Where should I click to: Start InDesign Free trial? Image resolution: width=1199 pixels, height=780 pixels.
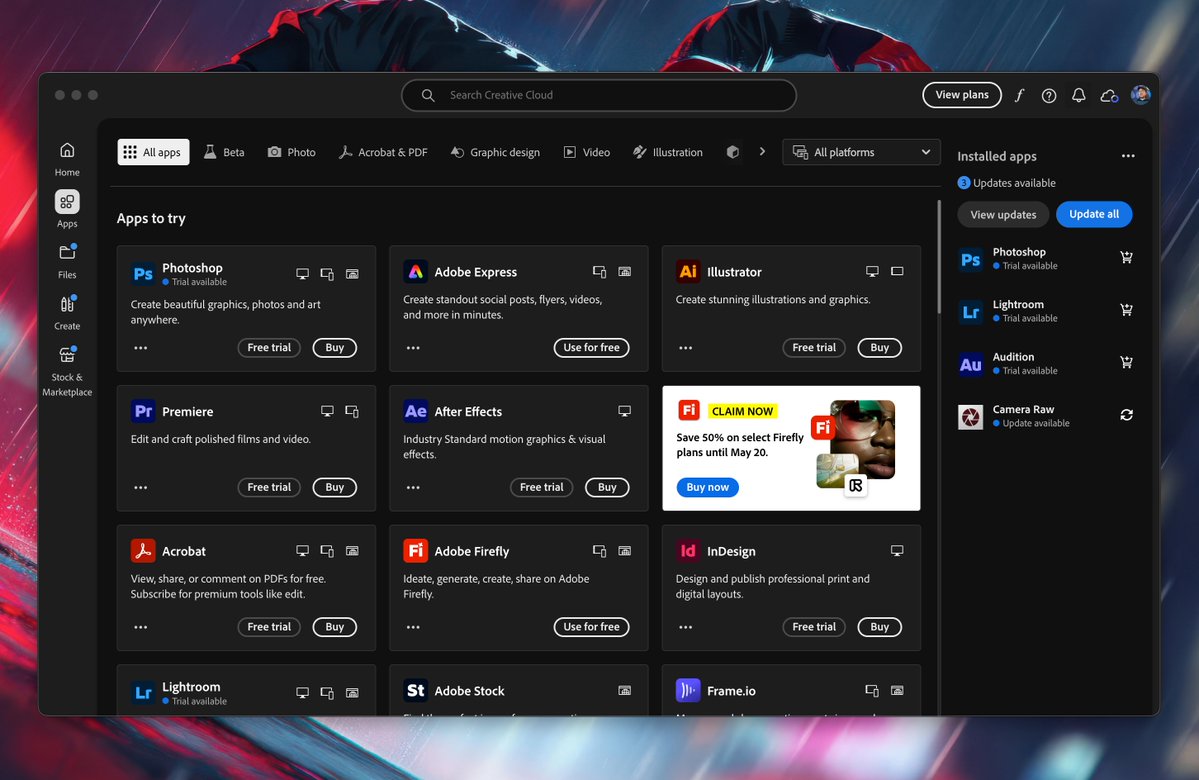pos(814,626)
